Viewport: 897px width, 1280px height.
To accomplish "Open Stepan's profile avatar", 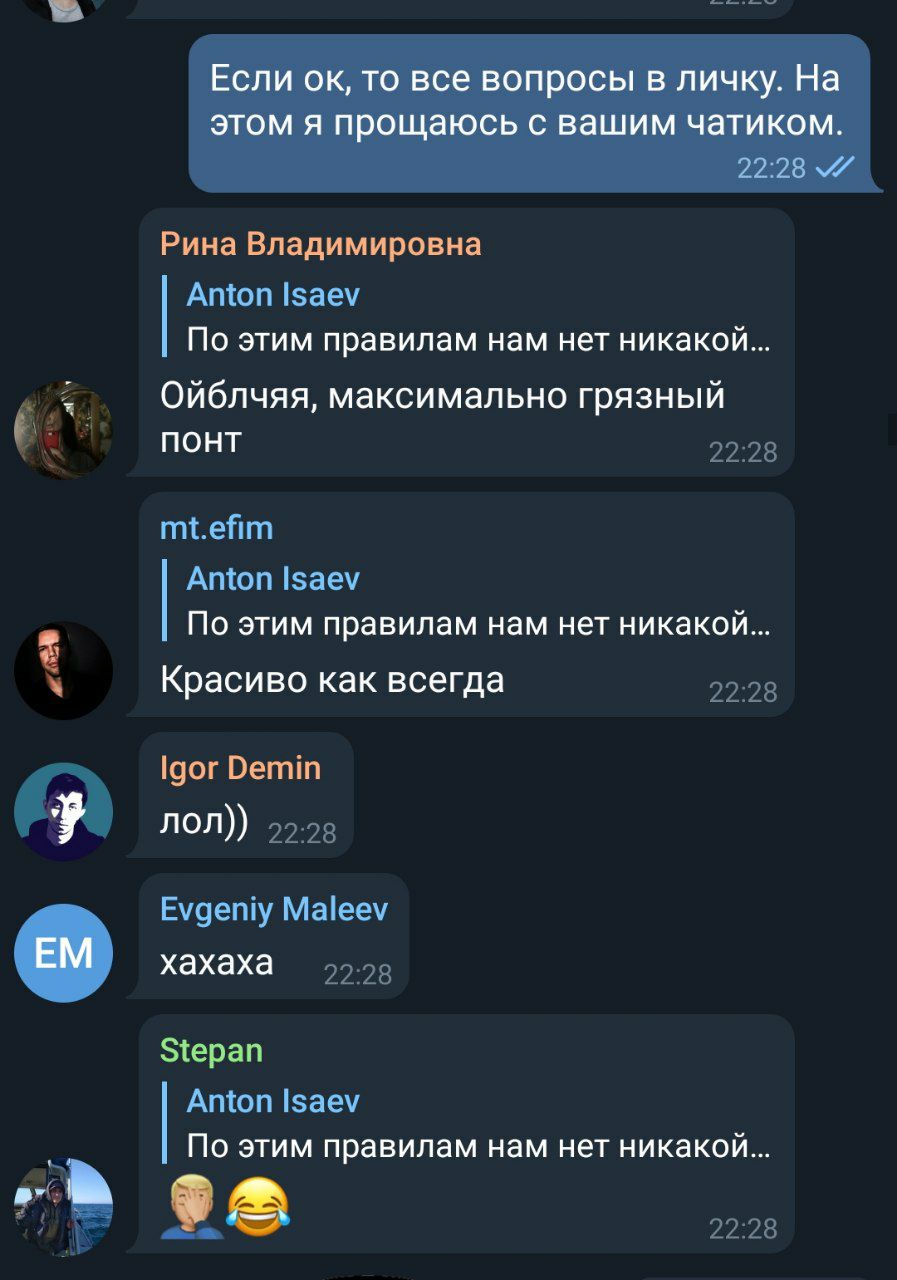I will [63, 1207].
